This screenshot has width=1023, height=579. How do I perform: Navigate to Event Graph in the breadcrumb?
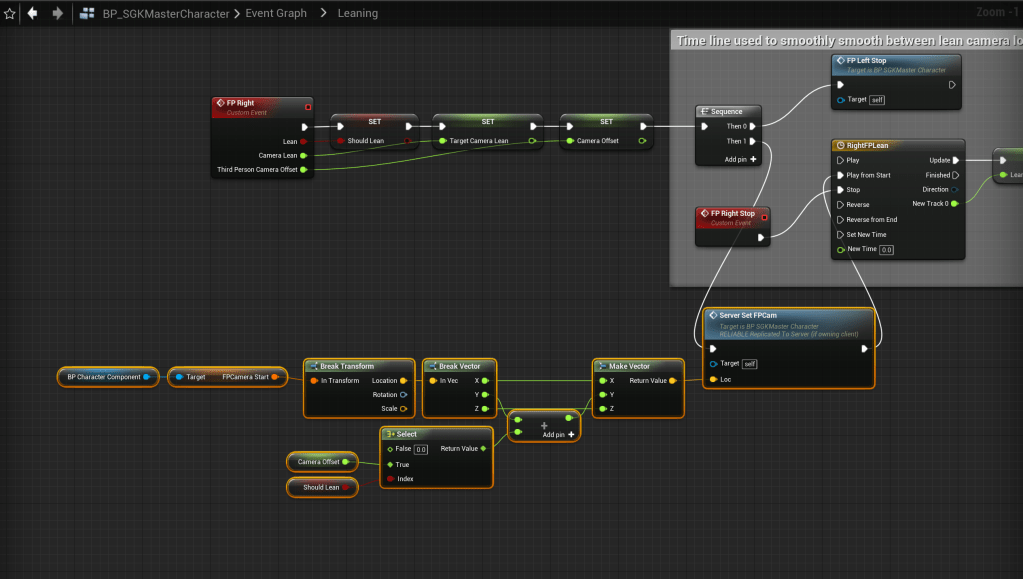pos(277,14)
